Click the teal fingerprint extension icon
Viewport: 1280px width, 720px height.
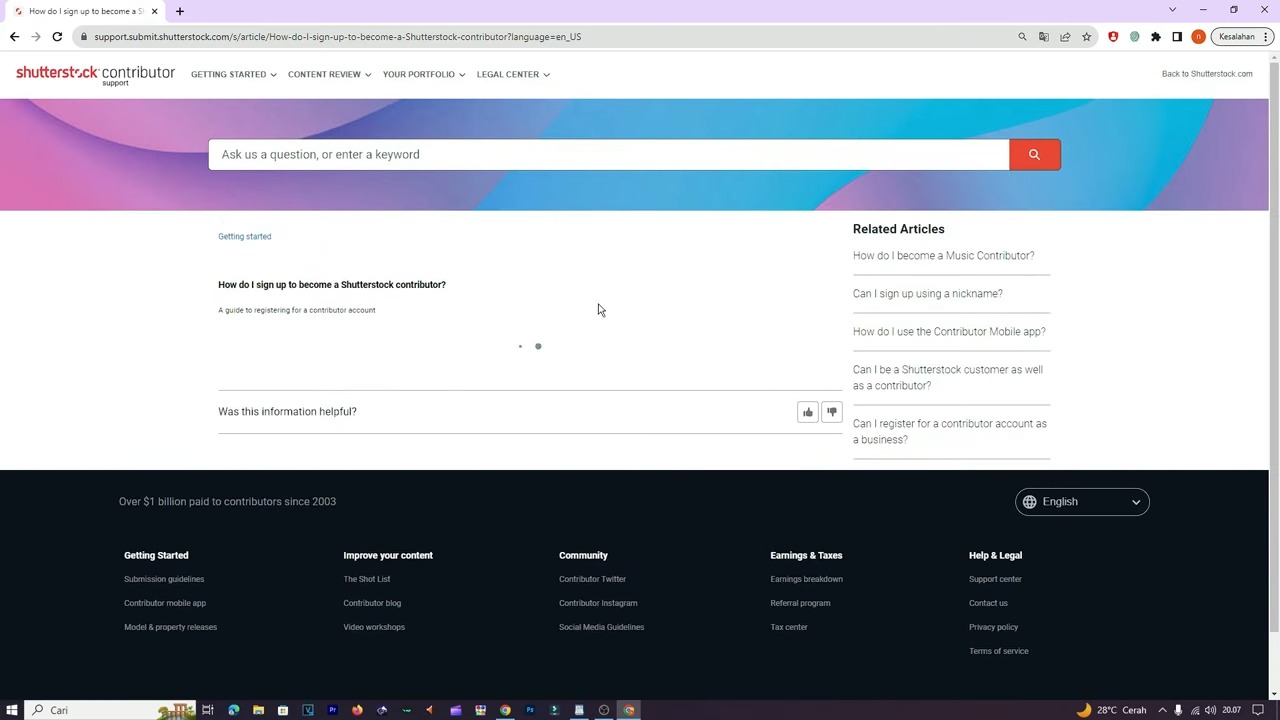coord(1134,37)
